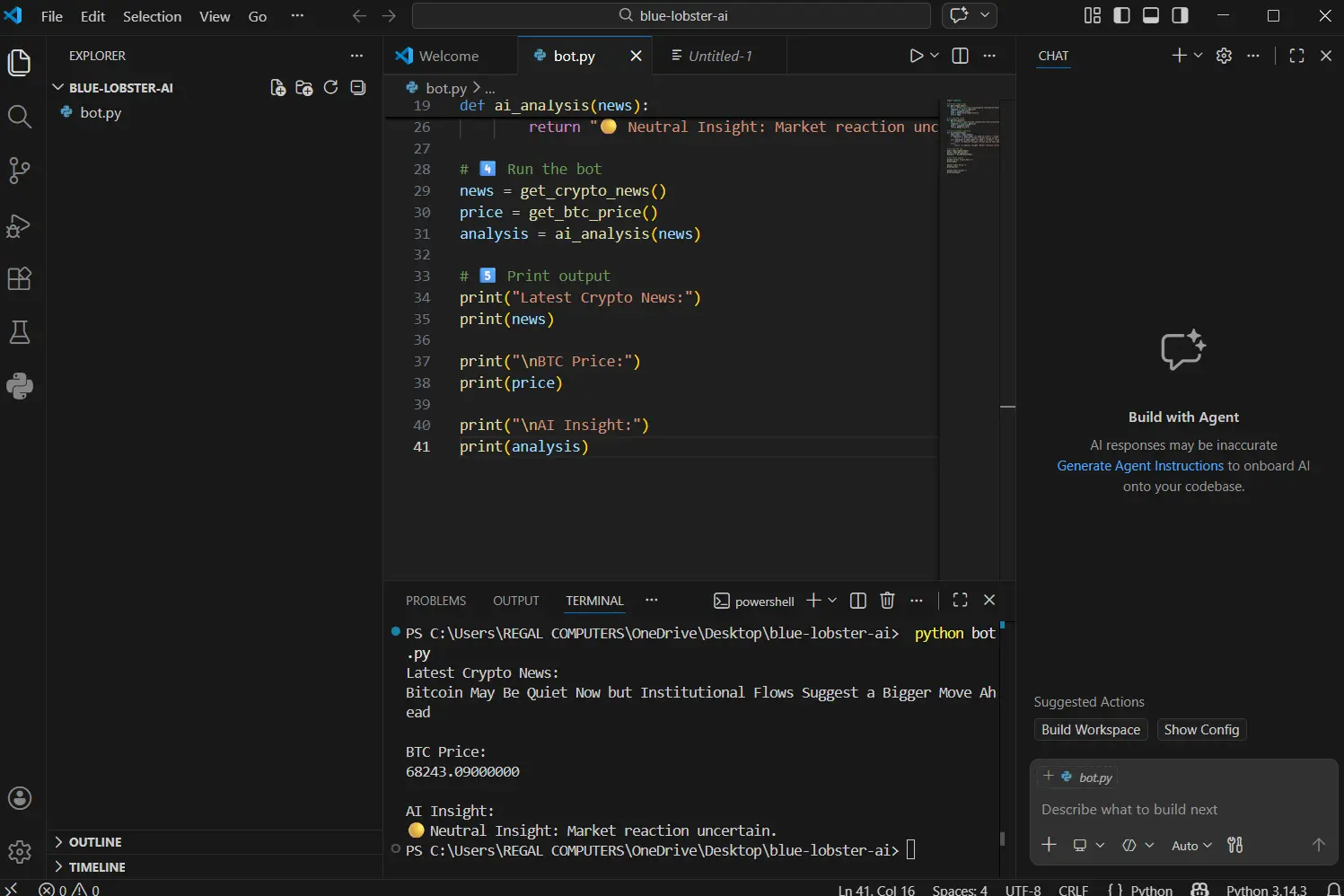1344x896 pixels.
Task: Toggle the primary side bar layout
Action: [1121, 15]
